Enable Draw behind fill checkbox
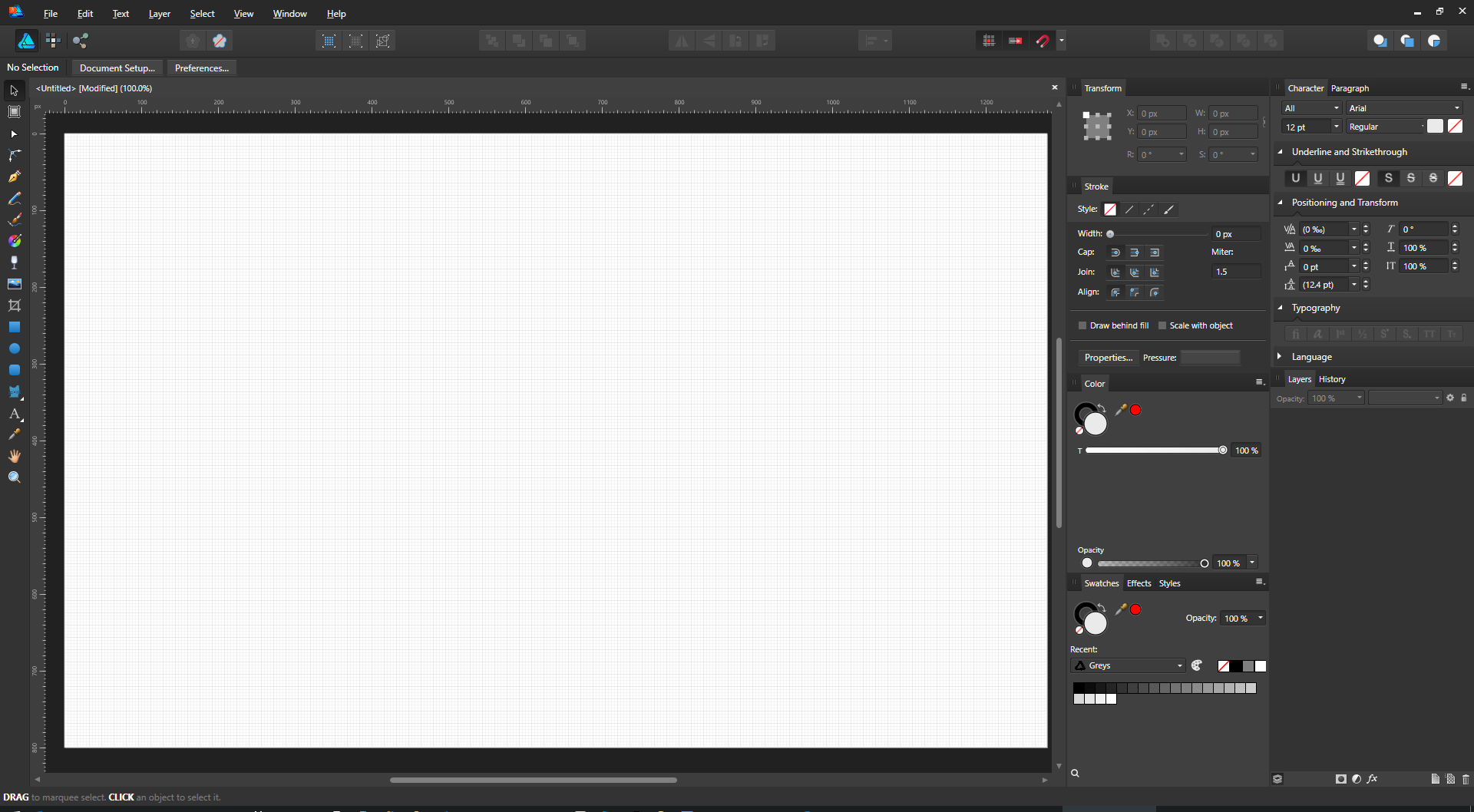 pyautogui.click(x=1082, y=325)
